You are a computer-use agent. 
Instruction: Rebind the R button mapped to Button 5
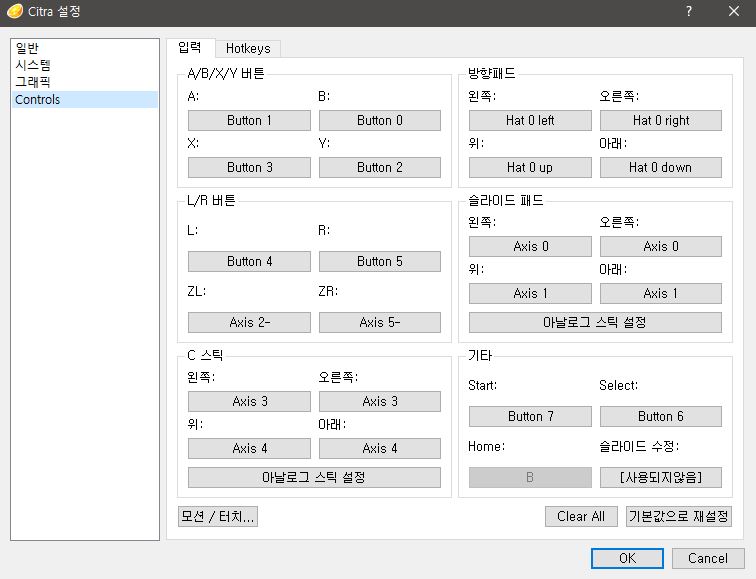pos(380,261)
